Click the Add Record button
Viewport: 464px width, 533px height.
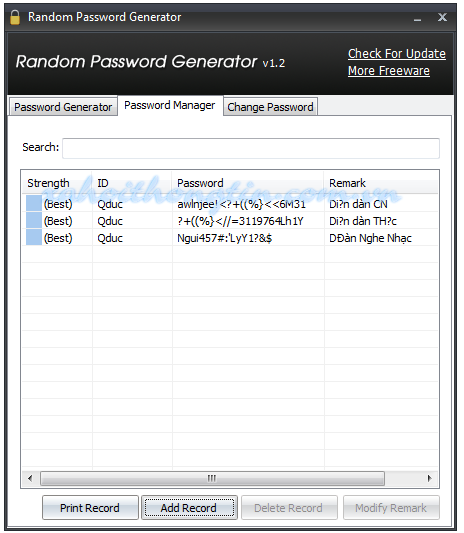click(189, 508)
